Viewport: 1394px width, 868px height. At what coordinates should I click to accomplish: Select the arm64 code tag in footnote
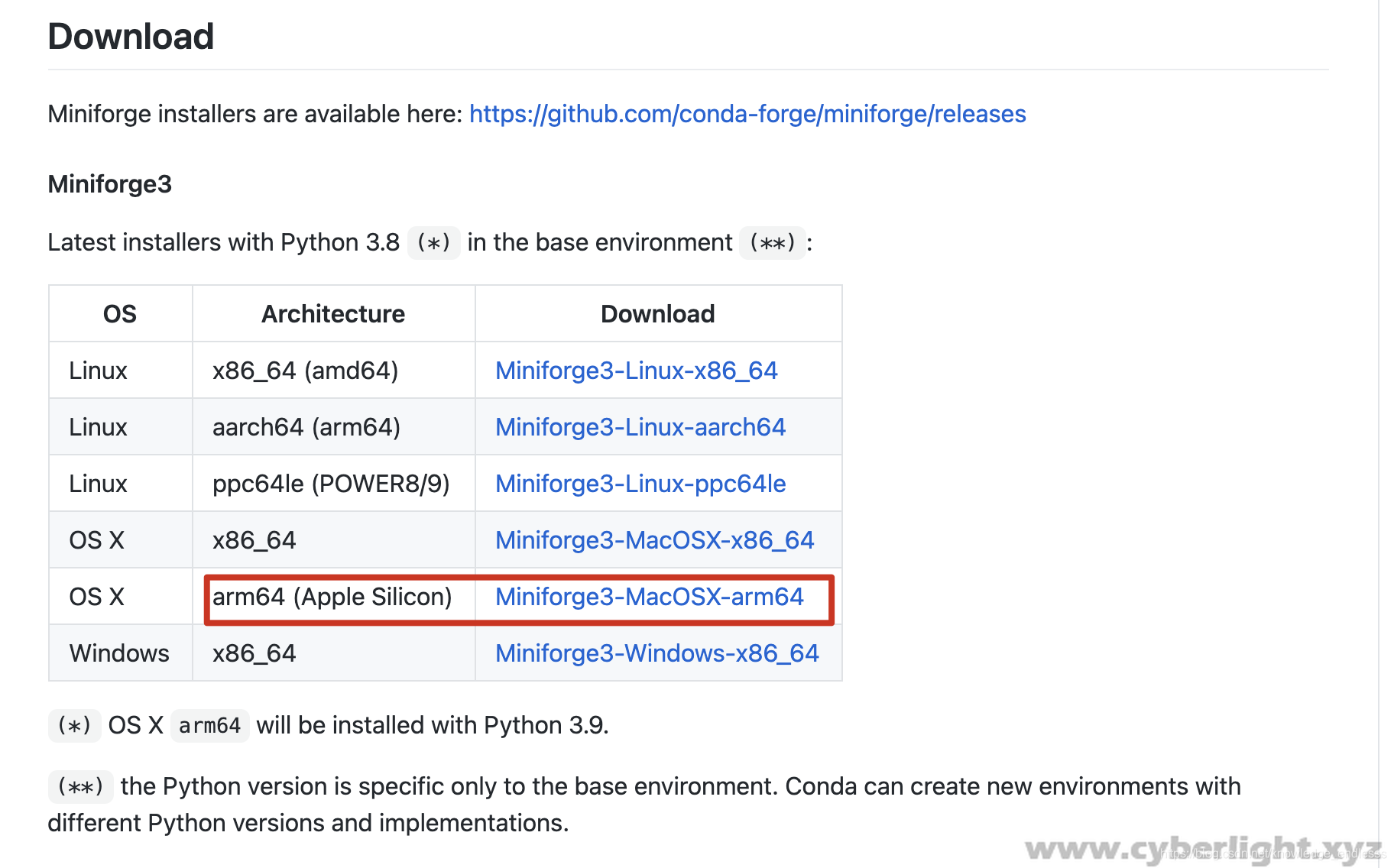[x=209, y=725]
